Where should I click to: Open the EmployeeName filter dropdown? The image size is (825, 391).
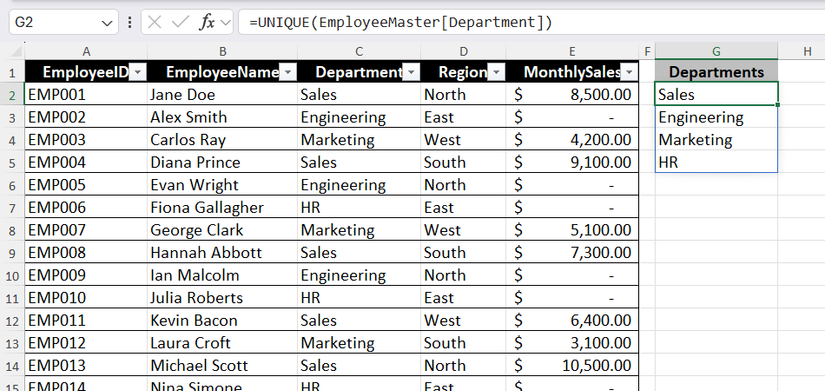pyautogui.click(x=288, y=73)
